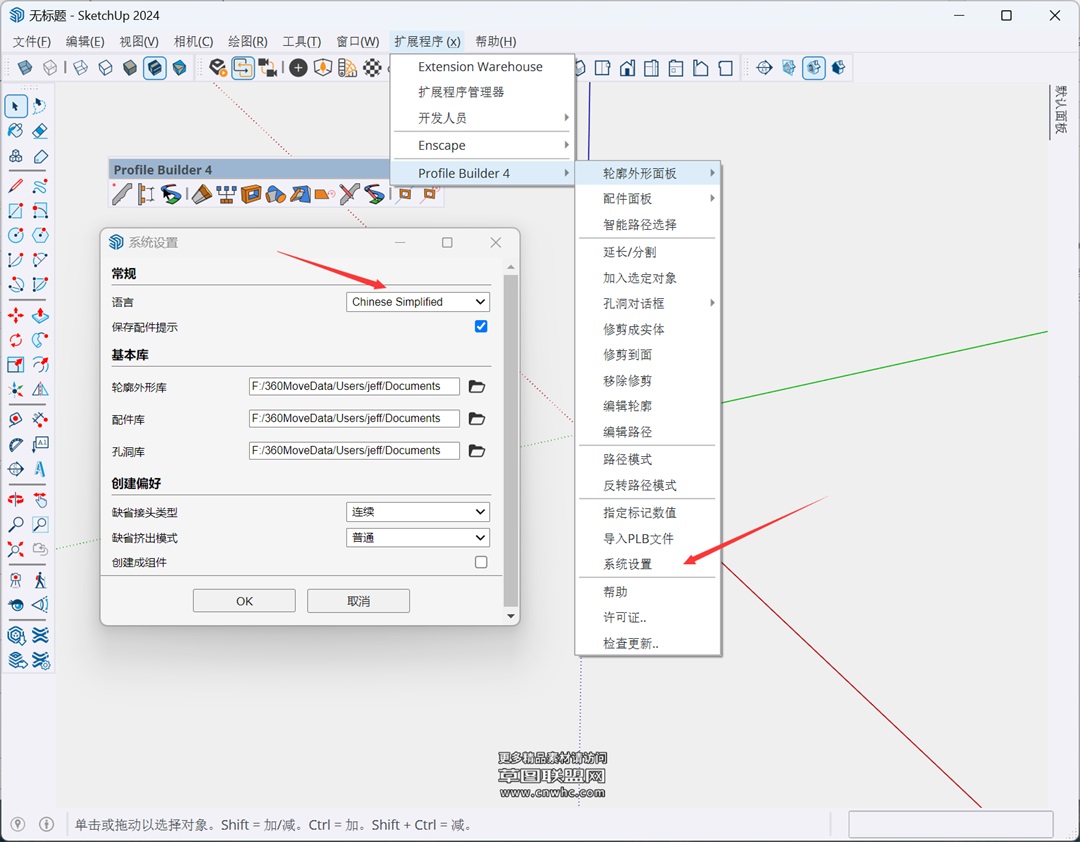
Task: Toggle 保存配件提示 checkbox
Action: click(481, 327)
